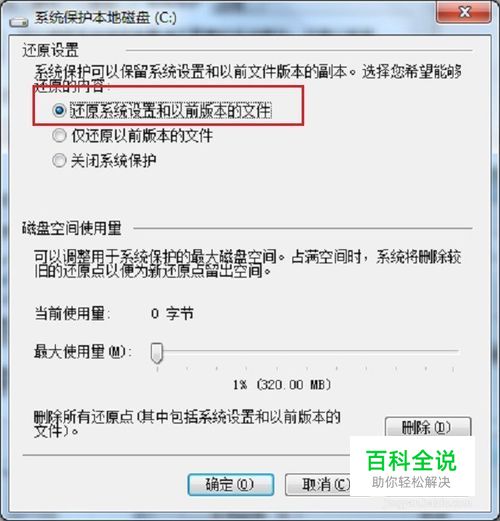The height and width of the screenshot is (521, 500).
Task: Click the drive icon in title bar
Action: point(19,22)
